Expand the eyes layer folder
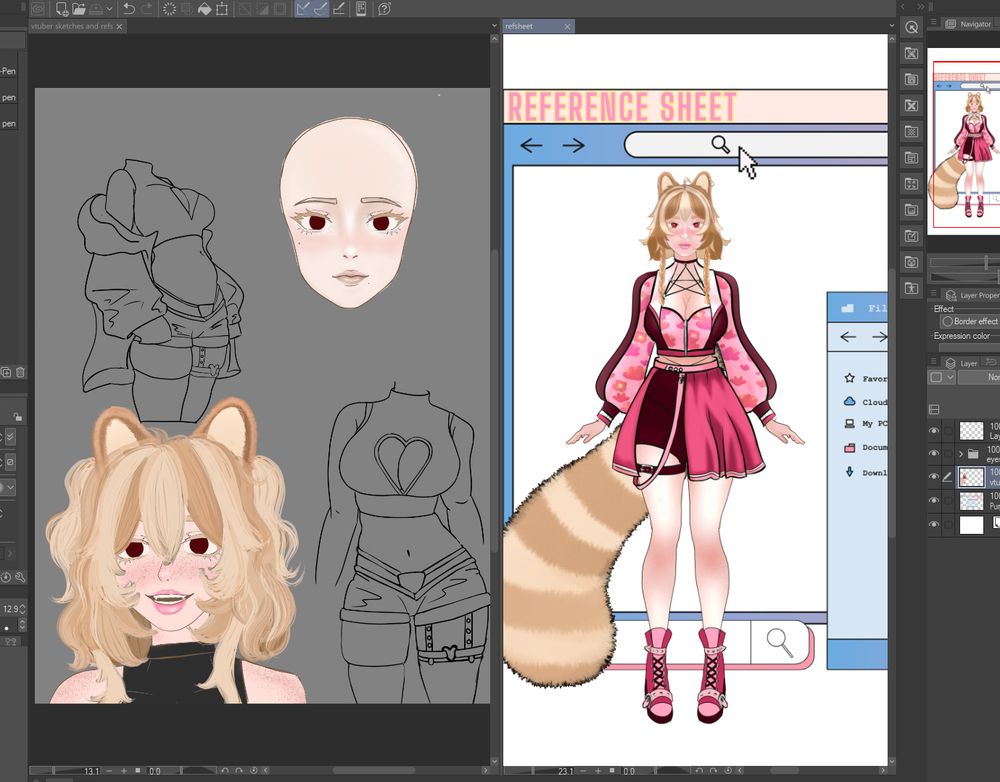 tap(961, 454)
